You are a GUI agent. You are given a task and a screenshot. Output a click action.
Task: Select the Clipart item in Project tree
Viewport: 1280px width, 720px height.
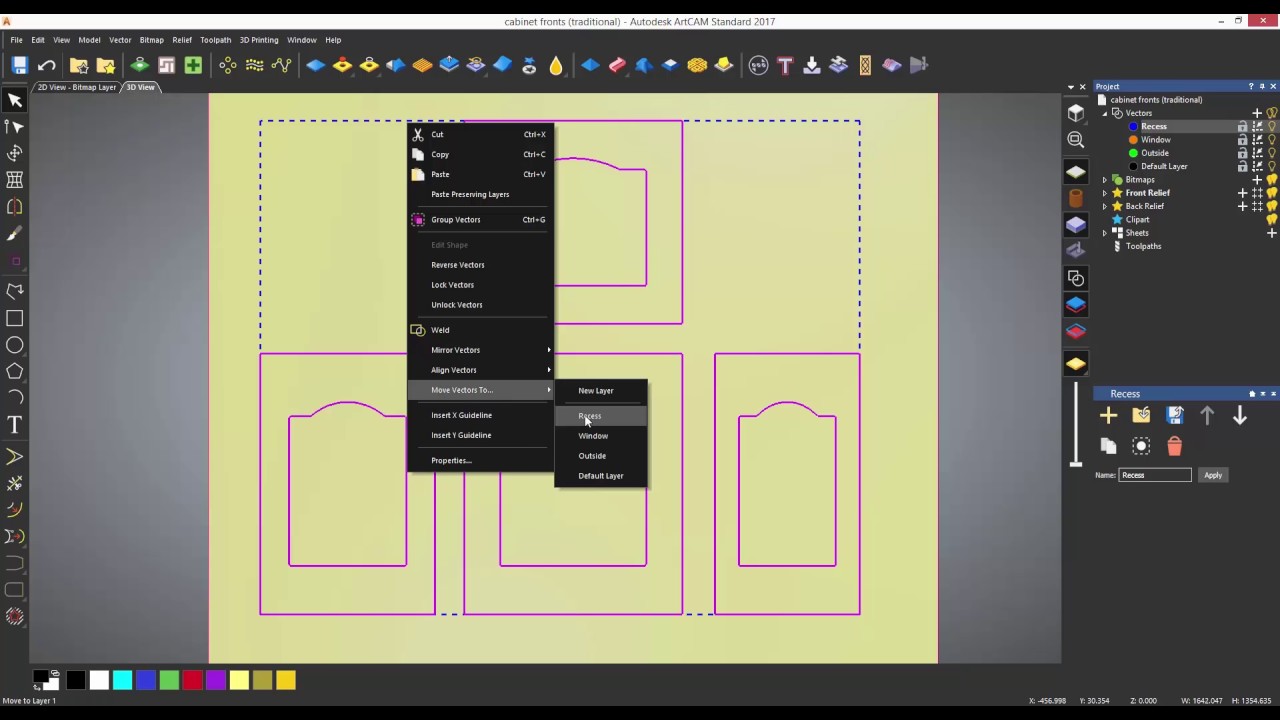coord(1137,220)
